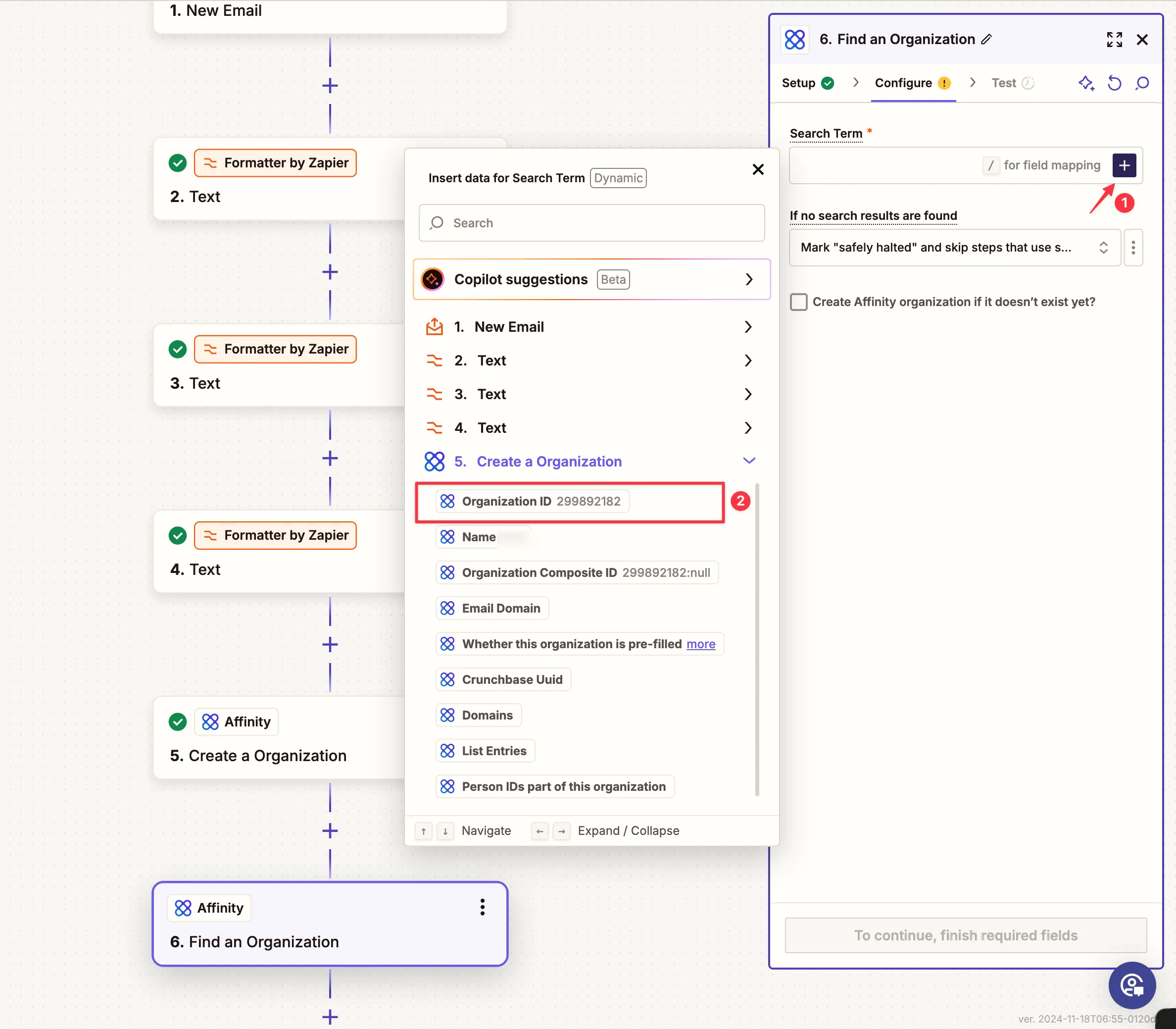Open three-dot menu on Find an Organization step
Screen dimensions: 1176x1029
point(482,907)
